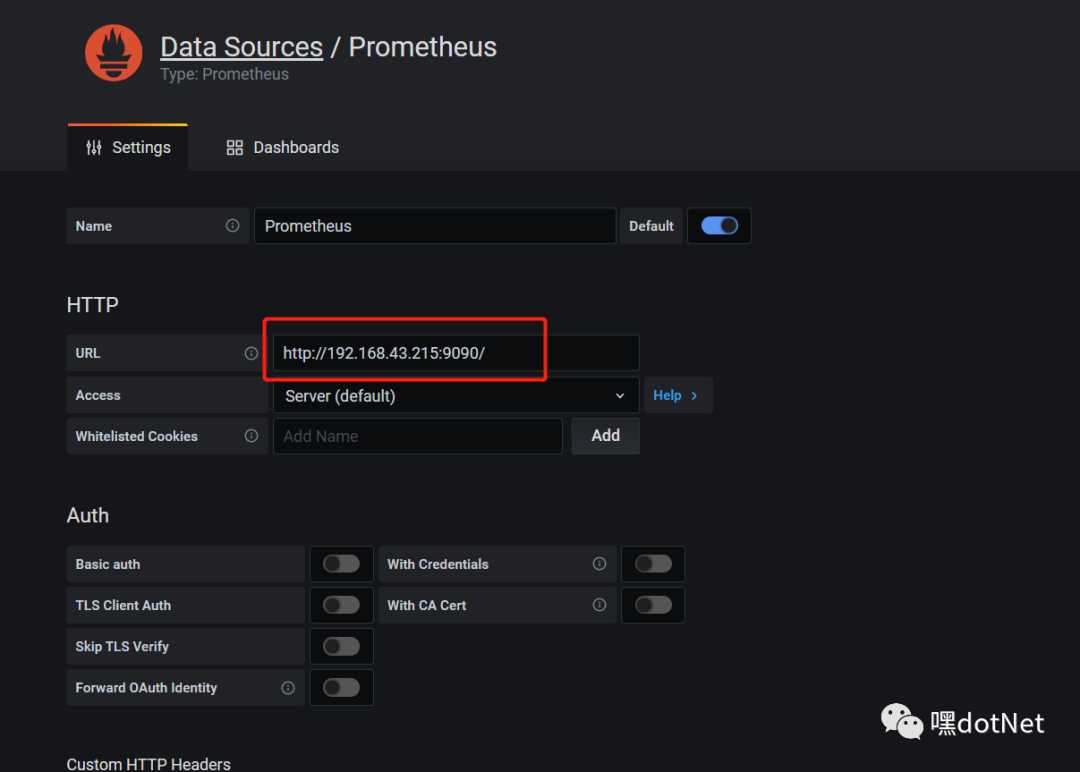The height and width of the screenshot is (772, 1080).
Task: Focus the Whitelisted Cookies Add Name field
Action: (417, 436)
